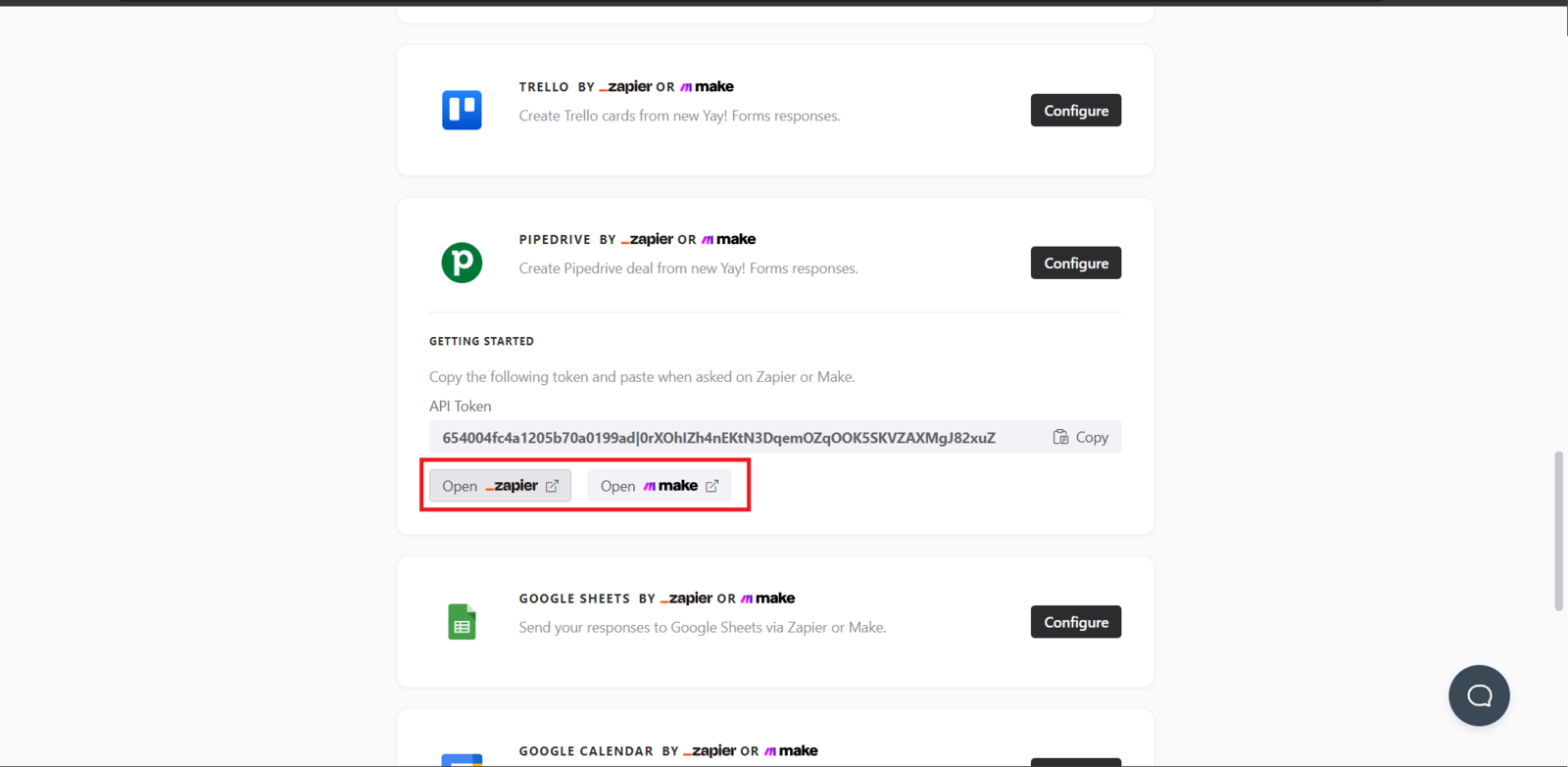Copy the API token to clipboard

tap(1080, 437)
